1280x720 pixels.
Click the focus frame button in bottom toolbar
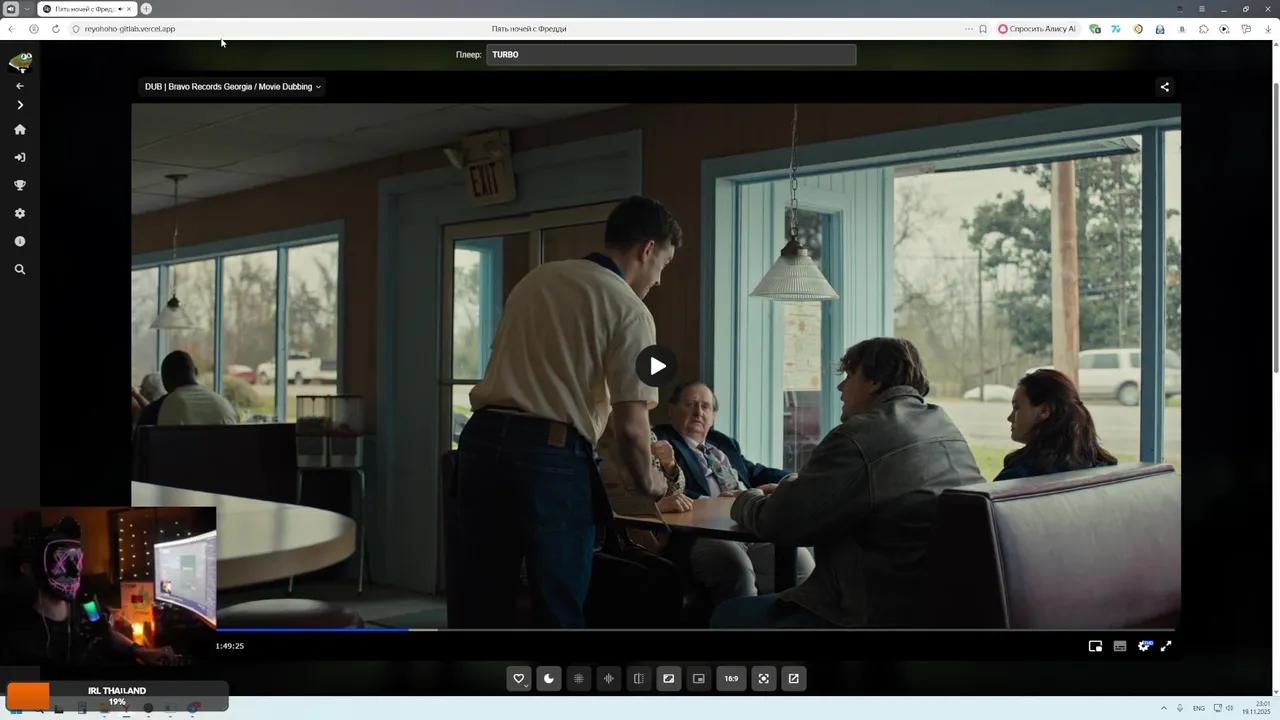point(763,679)
